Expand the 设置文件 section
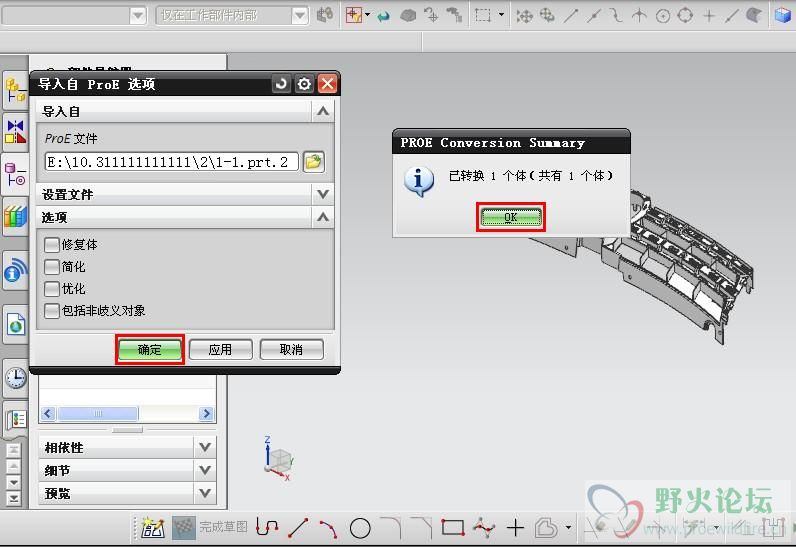This screenshot has width=796, height=547. (x=323, y=194)
